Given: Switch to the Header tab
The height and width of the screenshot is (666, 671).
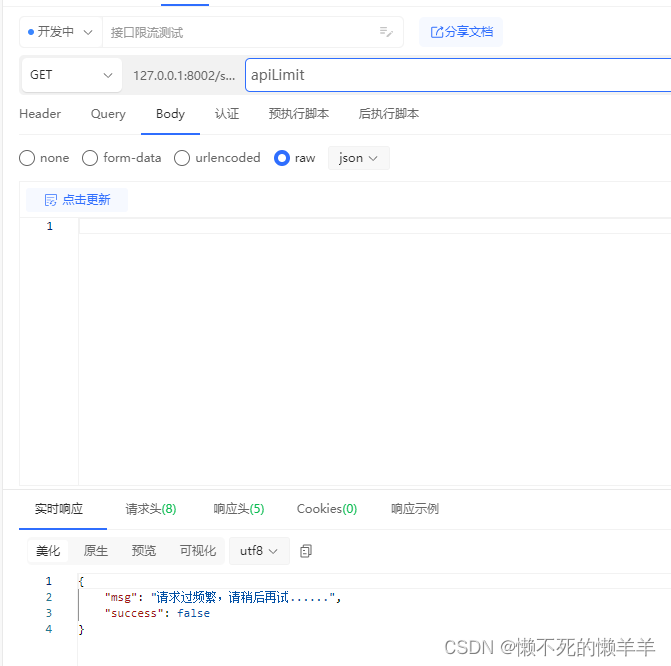Looking at the screenshot, I should coord(40,114).
